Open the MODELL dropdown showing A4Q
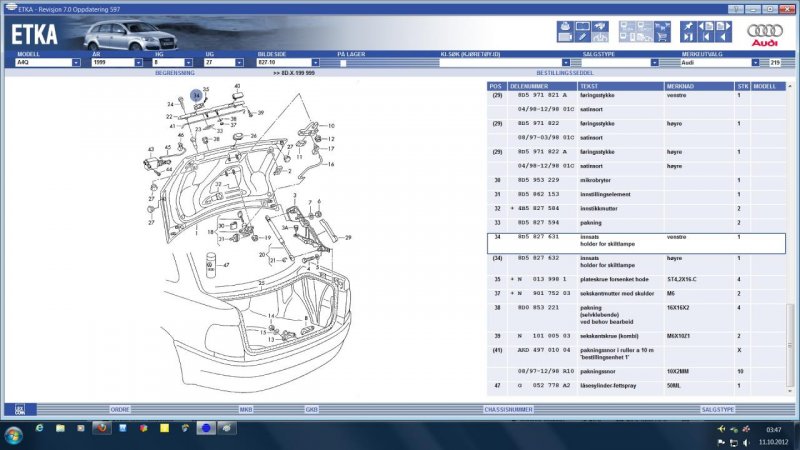The image size is (800, 450). click(76, 62)
